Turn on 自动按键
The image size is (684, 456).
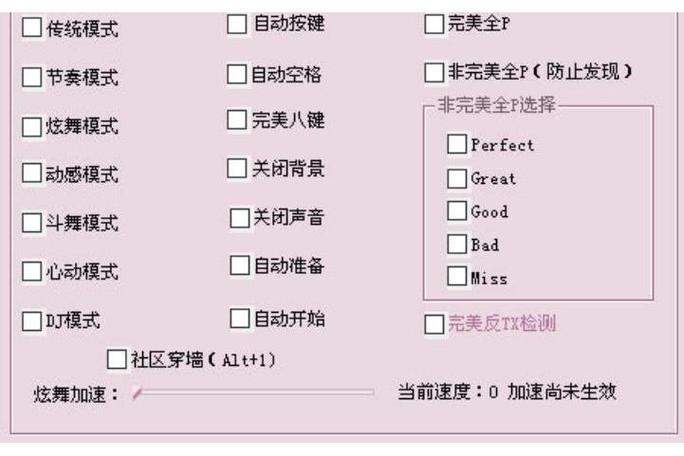point(237,22)
